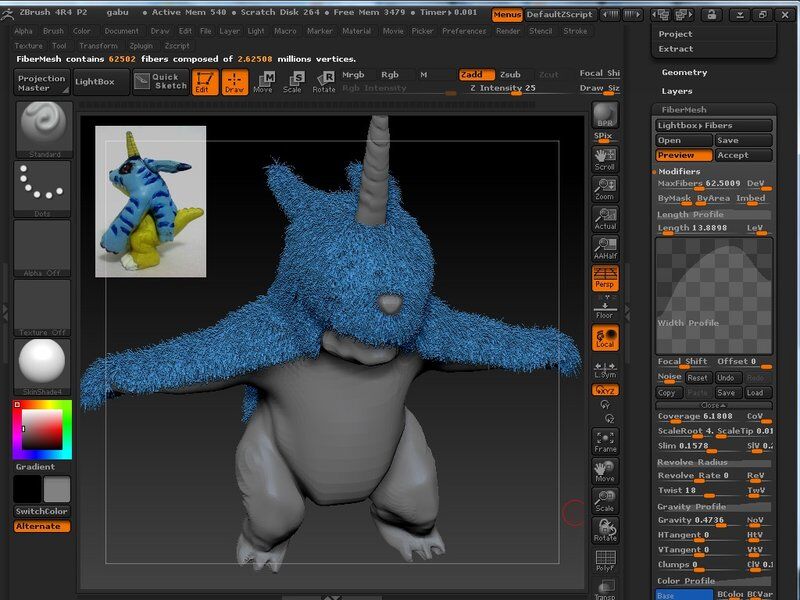Activate the Move transform icon
800x600 pixels.
pyautogui.click(x=264, y=82)
